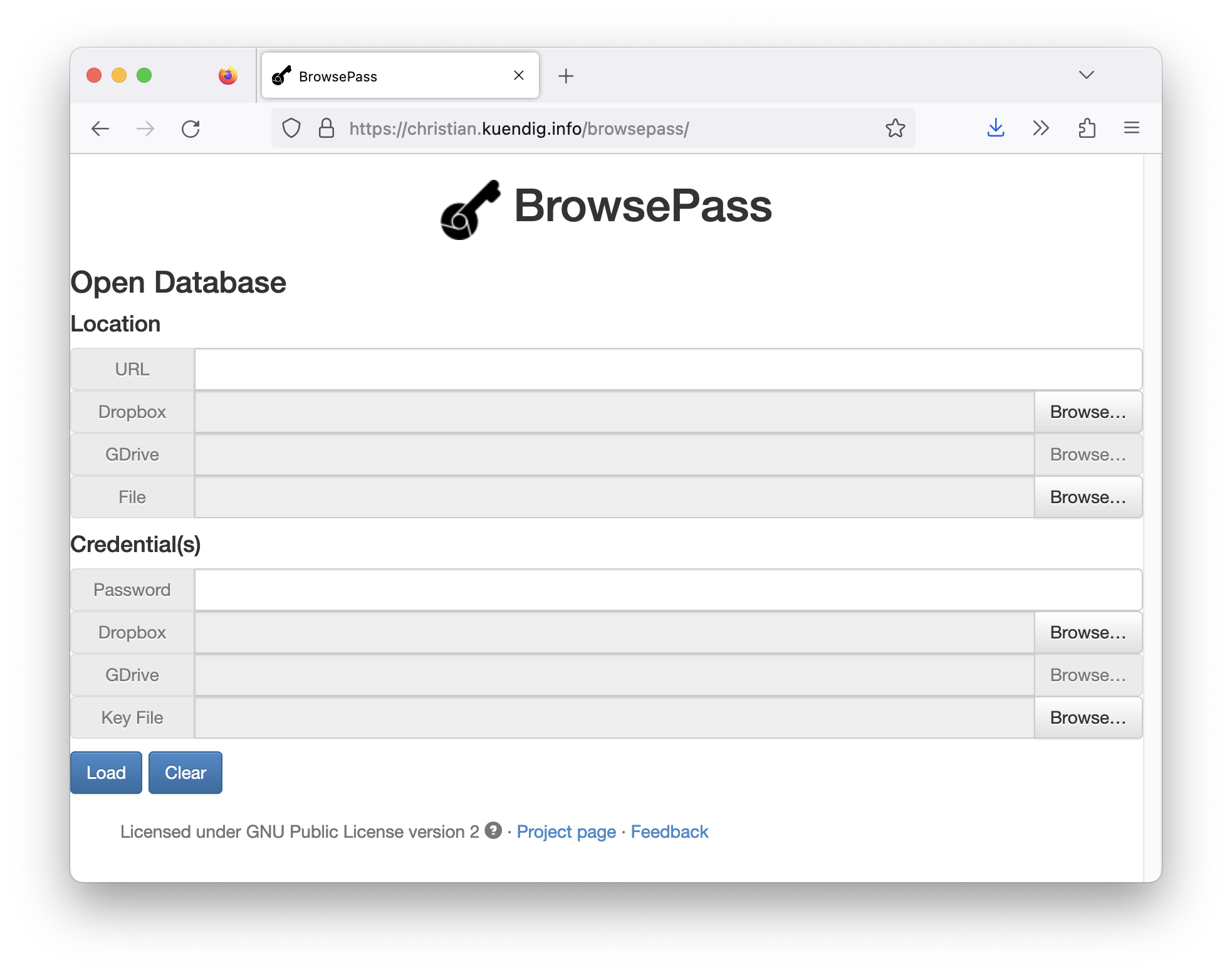Click the Firefox icon in the title bar
1232x975 pixels.
pyautogui.click(x=227, y=75)
